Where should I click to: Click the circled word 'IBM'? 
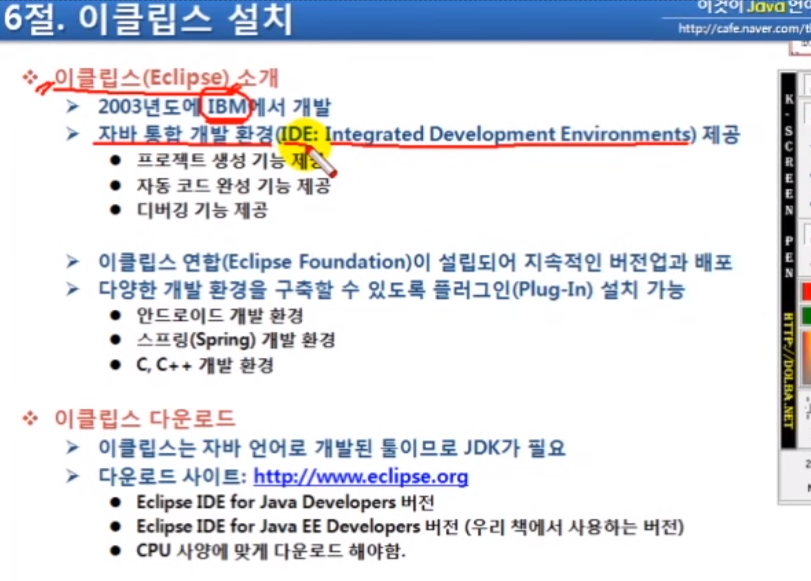click(x=227, y=107)
